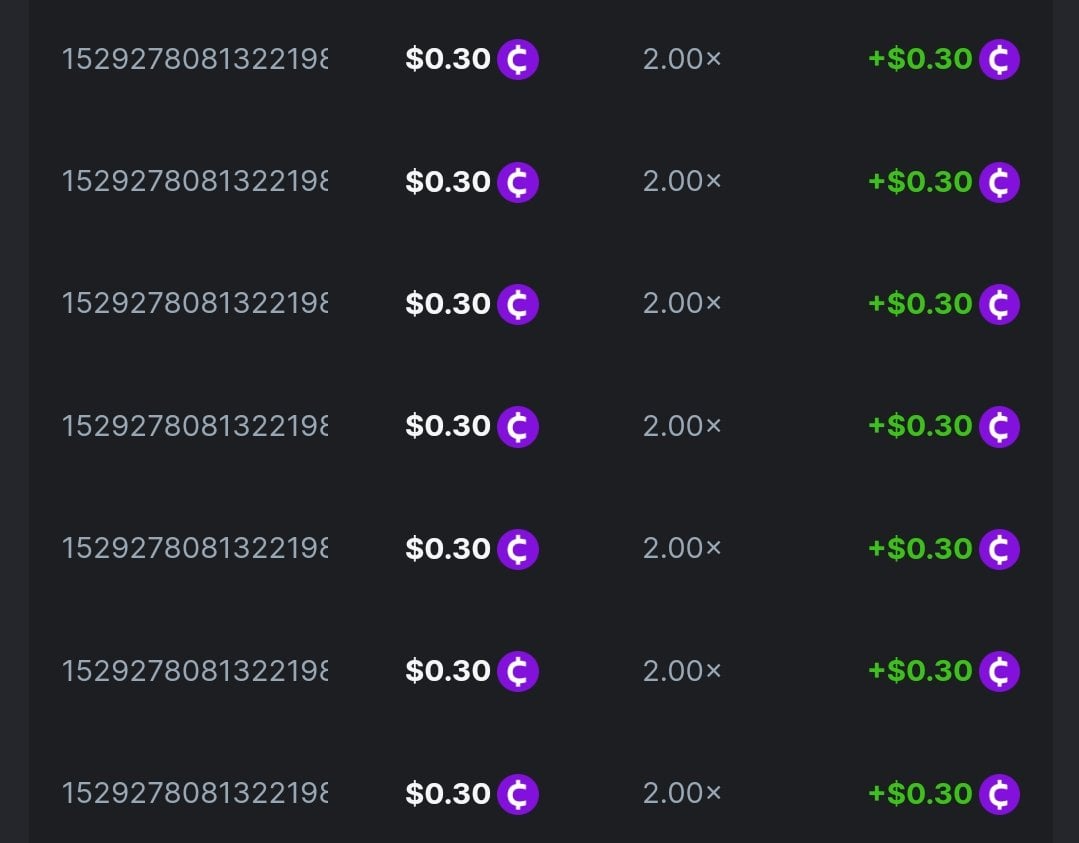Click the bet amount coin icon in the fourth row

coord(518,427)
